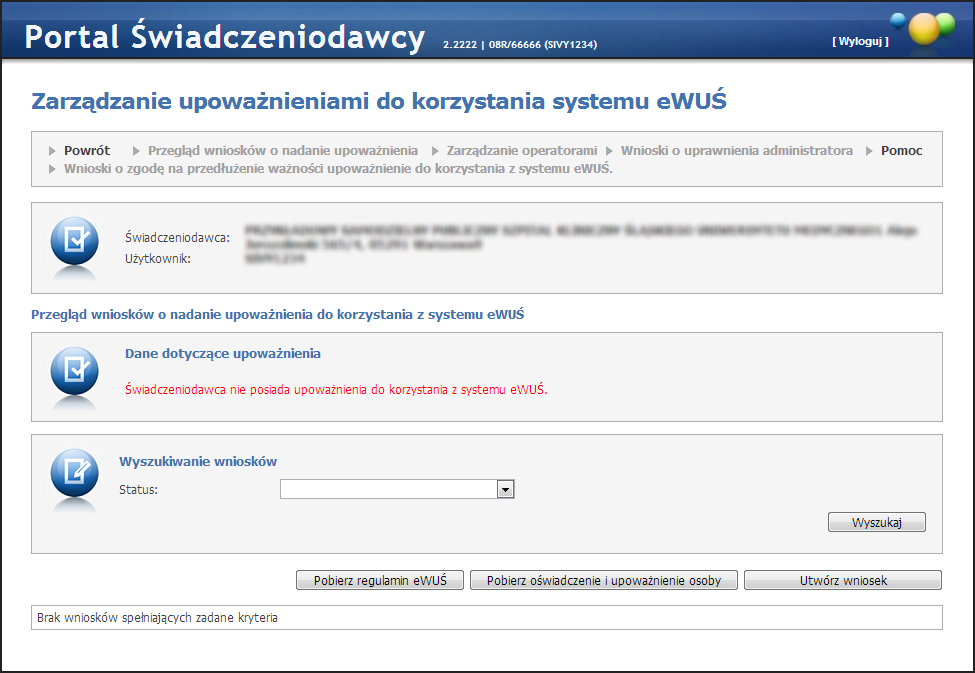Open the Status dropdown list

[505, 489]
